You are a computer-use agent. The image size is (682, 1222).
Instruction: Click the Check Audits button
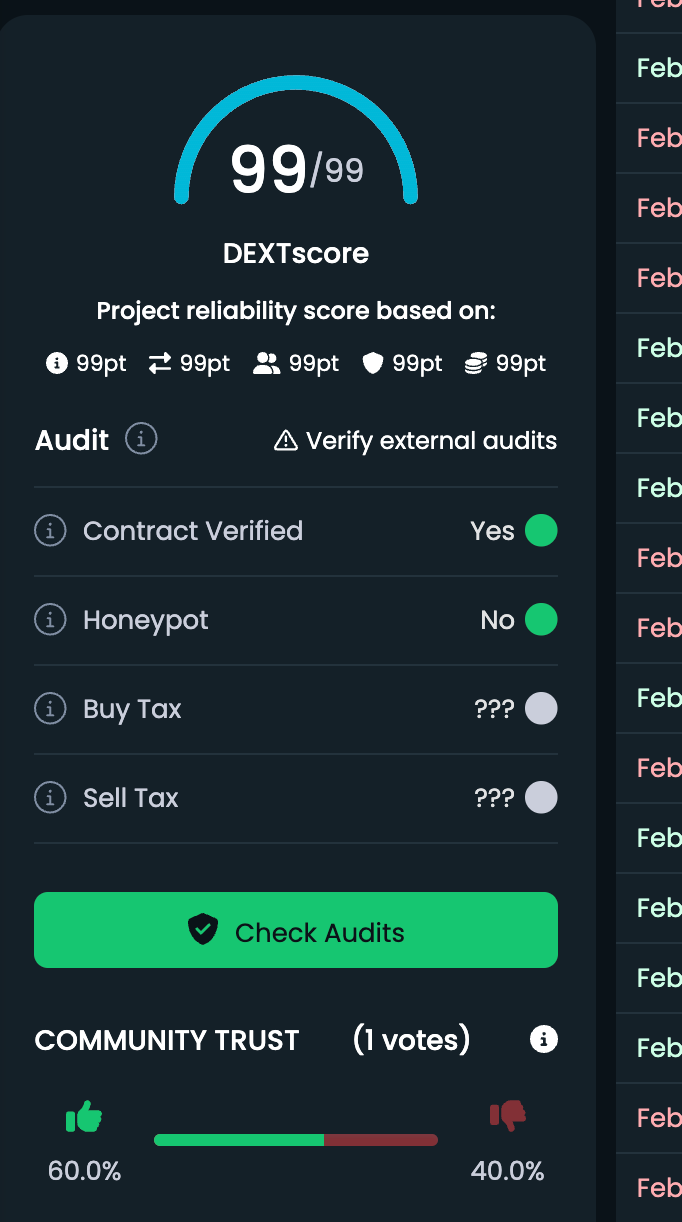point(296,930)
